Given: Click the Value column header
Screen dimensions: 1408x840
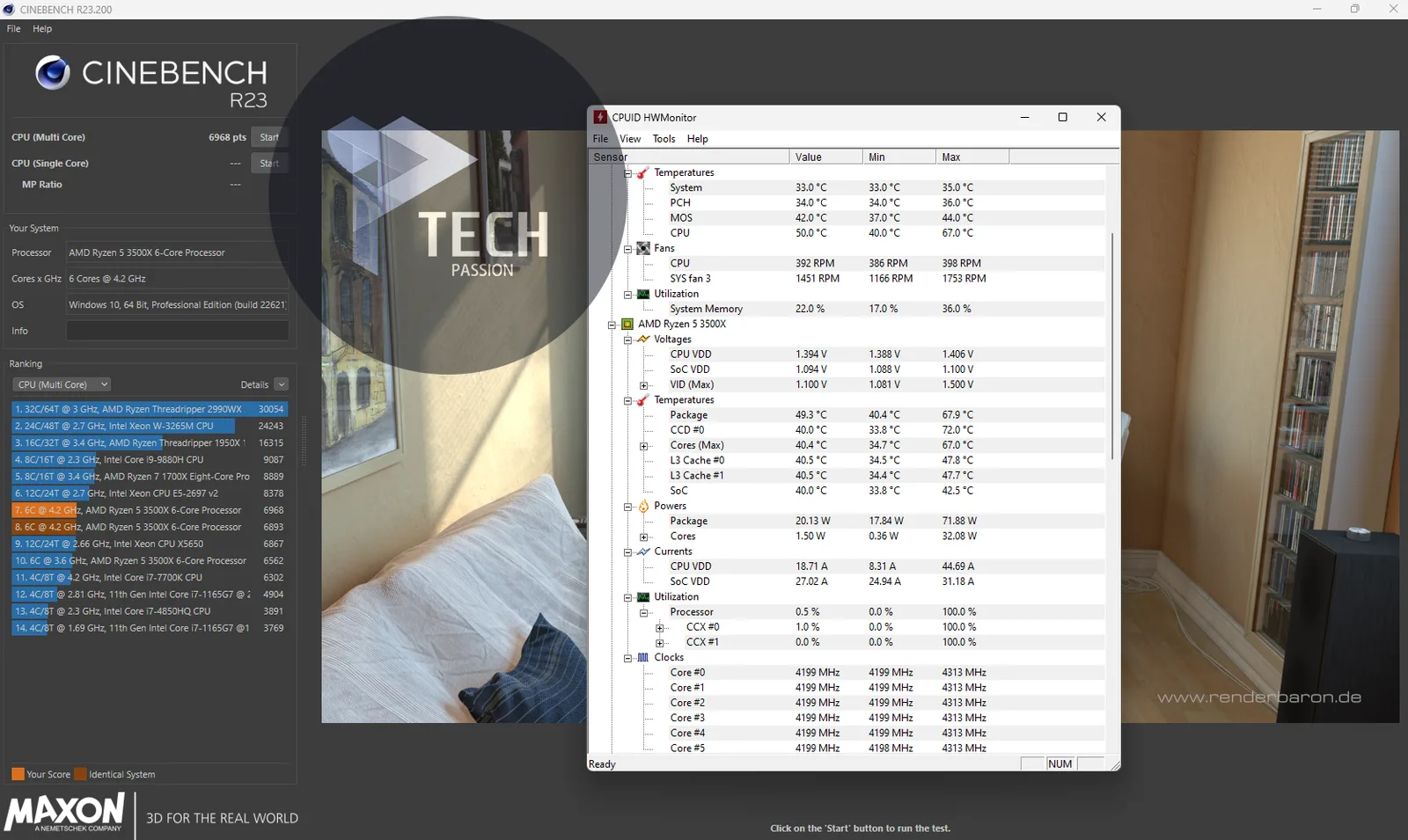Looking at the screenshot, I should 826,157.
